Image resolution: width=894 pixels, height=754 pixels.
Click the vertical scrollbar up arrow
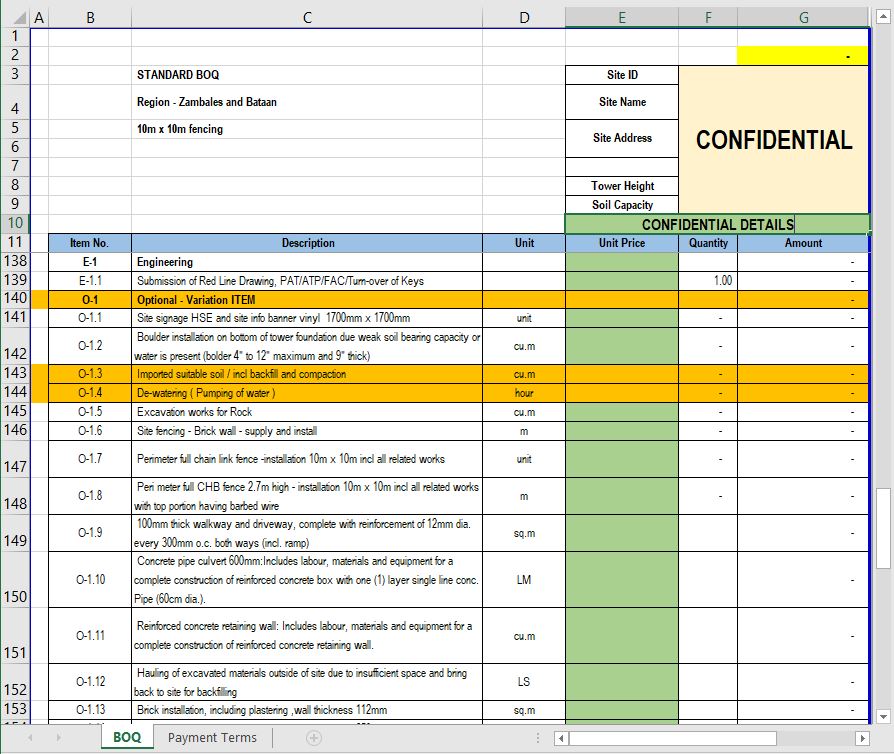883,17
